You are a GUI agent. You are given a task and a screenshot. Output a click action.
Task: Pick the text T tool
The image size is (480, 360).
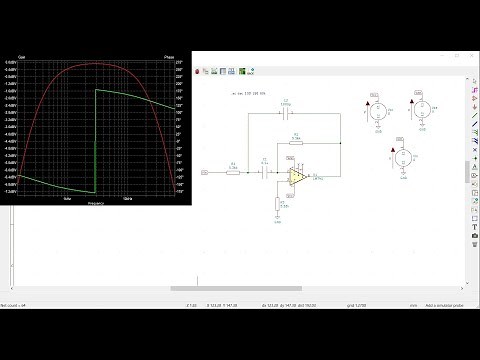click(x=475, y=227)
